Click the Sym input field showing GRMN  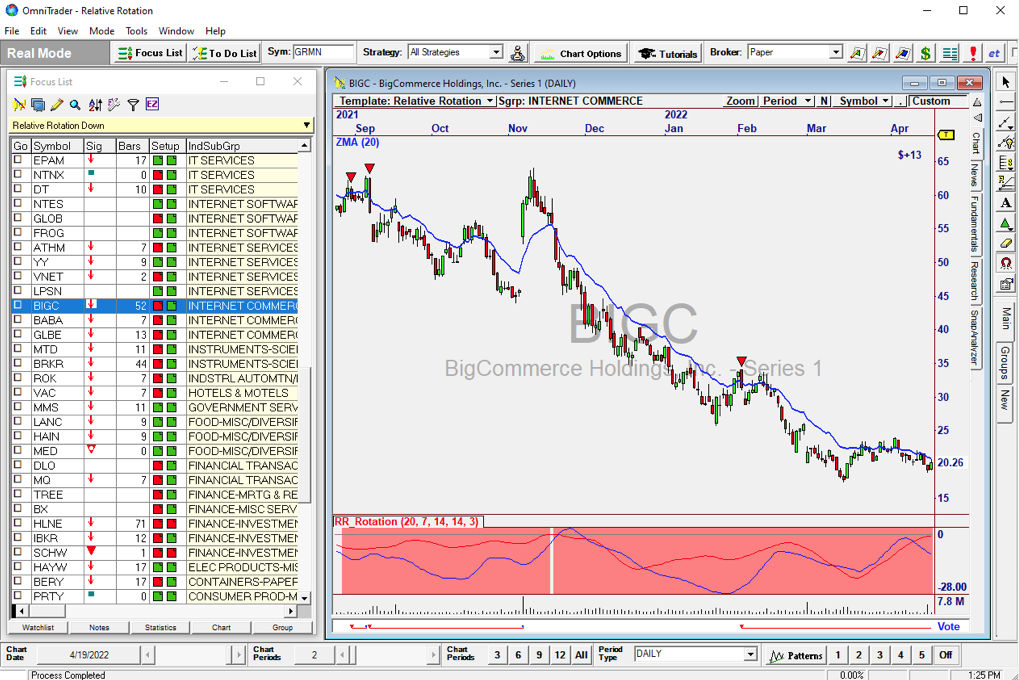point(323,52)
